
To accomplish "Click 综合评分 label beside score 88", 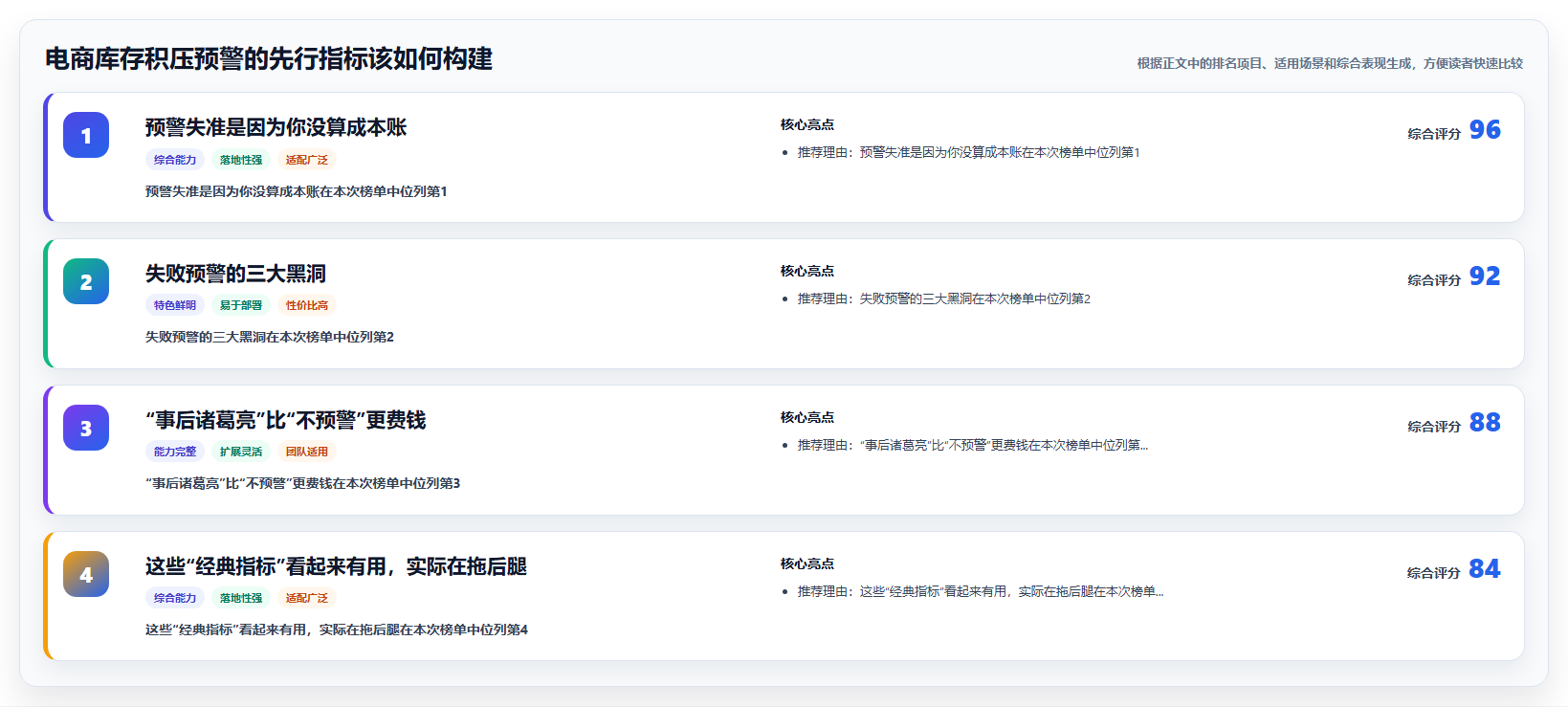I will click(1434, 427).
